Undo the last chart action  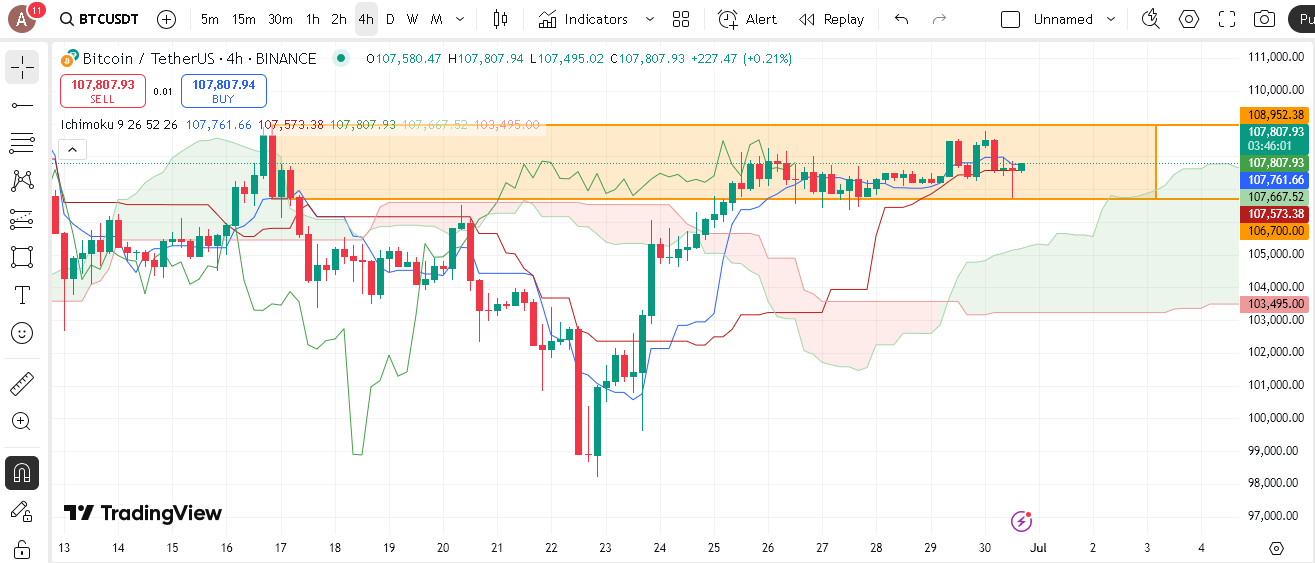902,19
